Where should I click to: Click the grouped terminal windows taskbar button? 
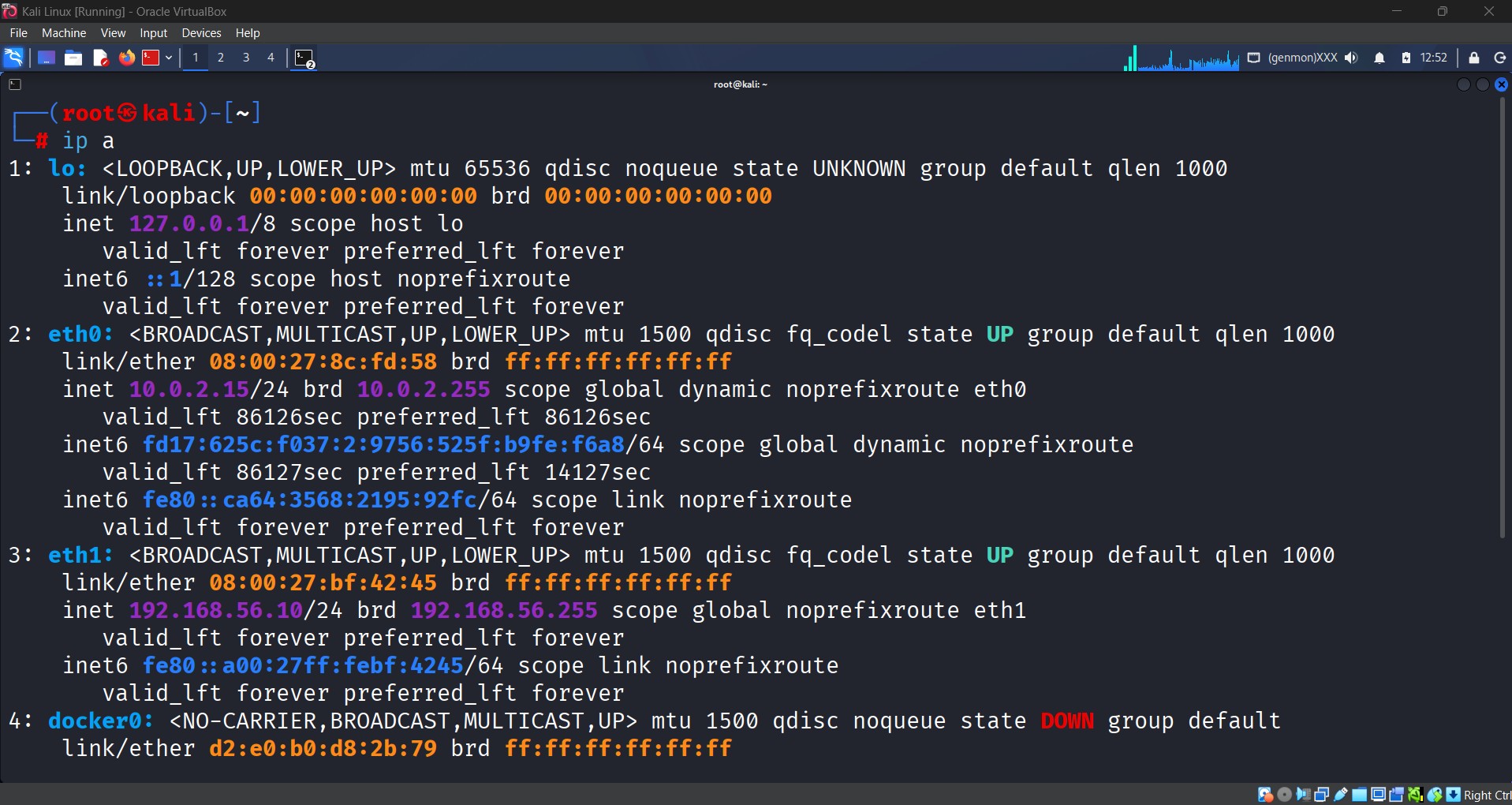coord(304,58)
